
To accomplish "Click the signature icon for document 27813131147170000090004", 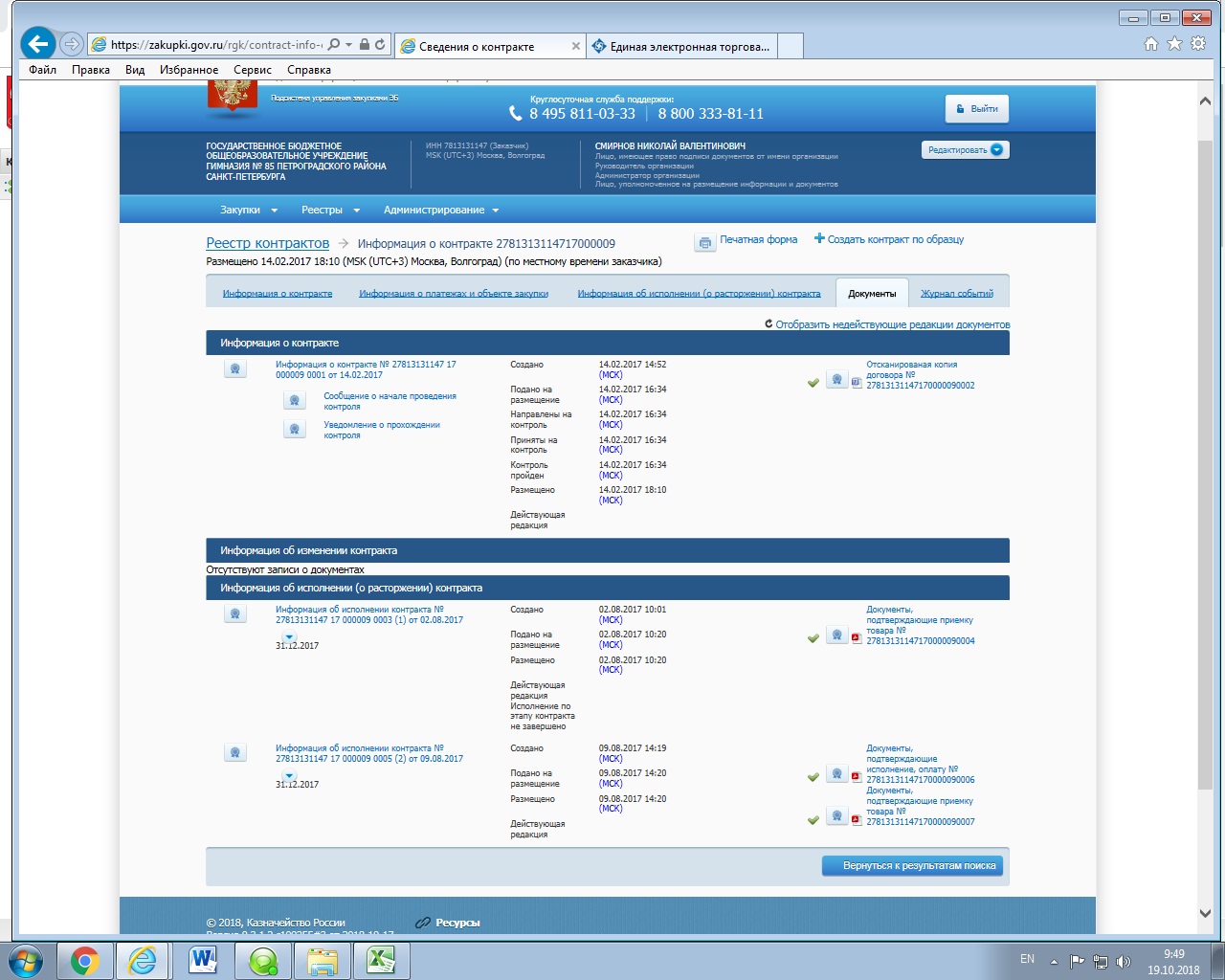I will click(836, 635).
